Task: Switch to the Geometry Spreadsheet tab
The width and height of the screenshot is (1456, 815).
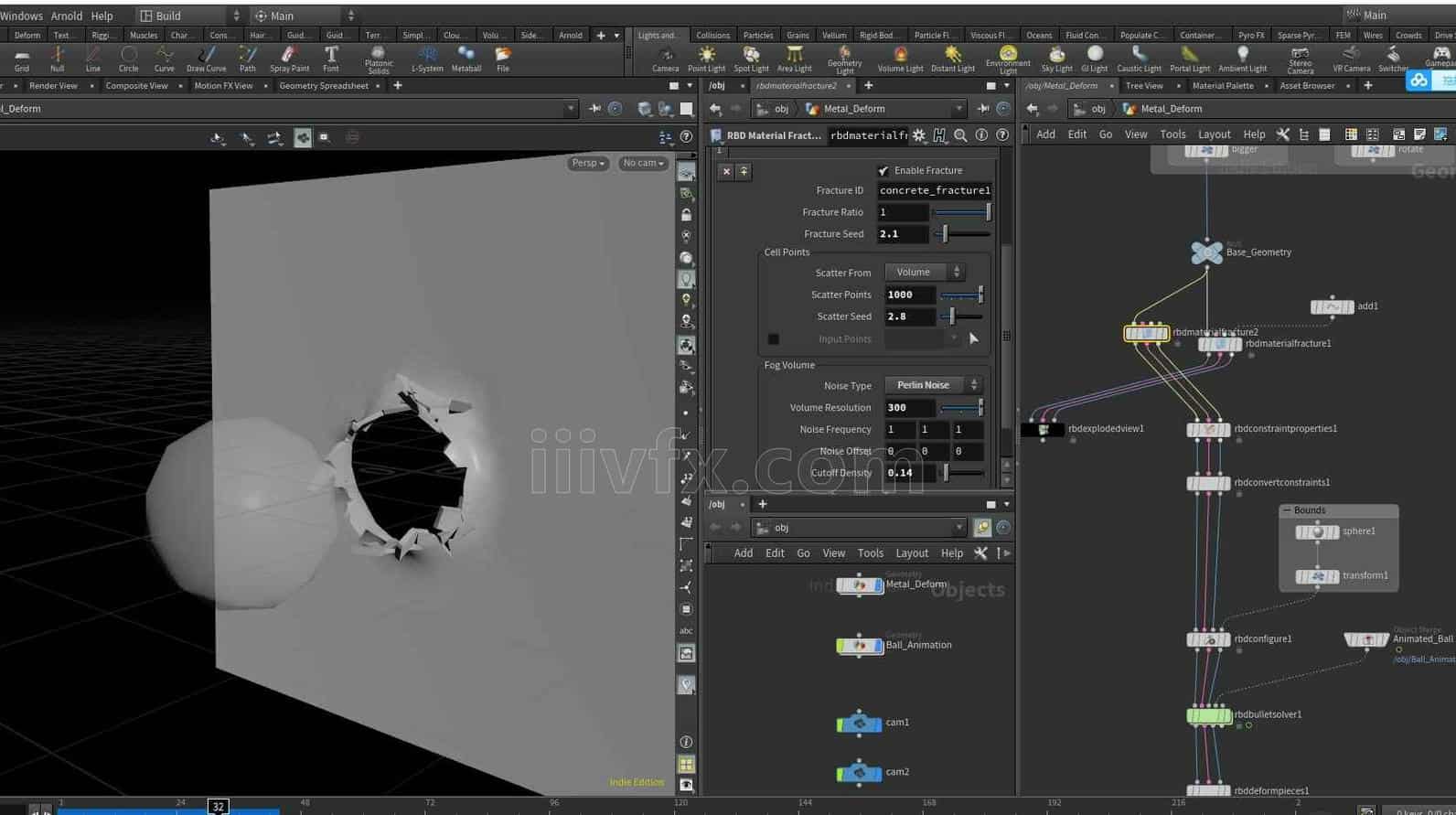Action: tap(324, 86)
